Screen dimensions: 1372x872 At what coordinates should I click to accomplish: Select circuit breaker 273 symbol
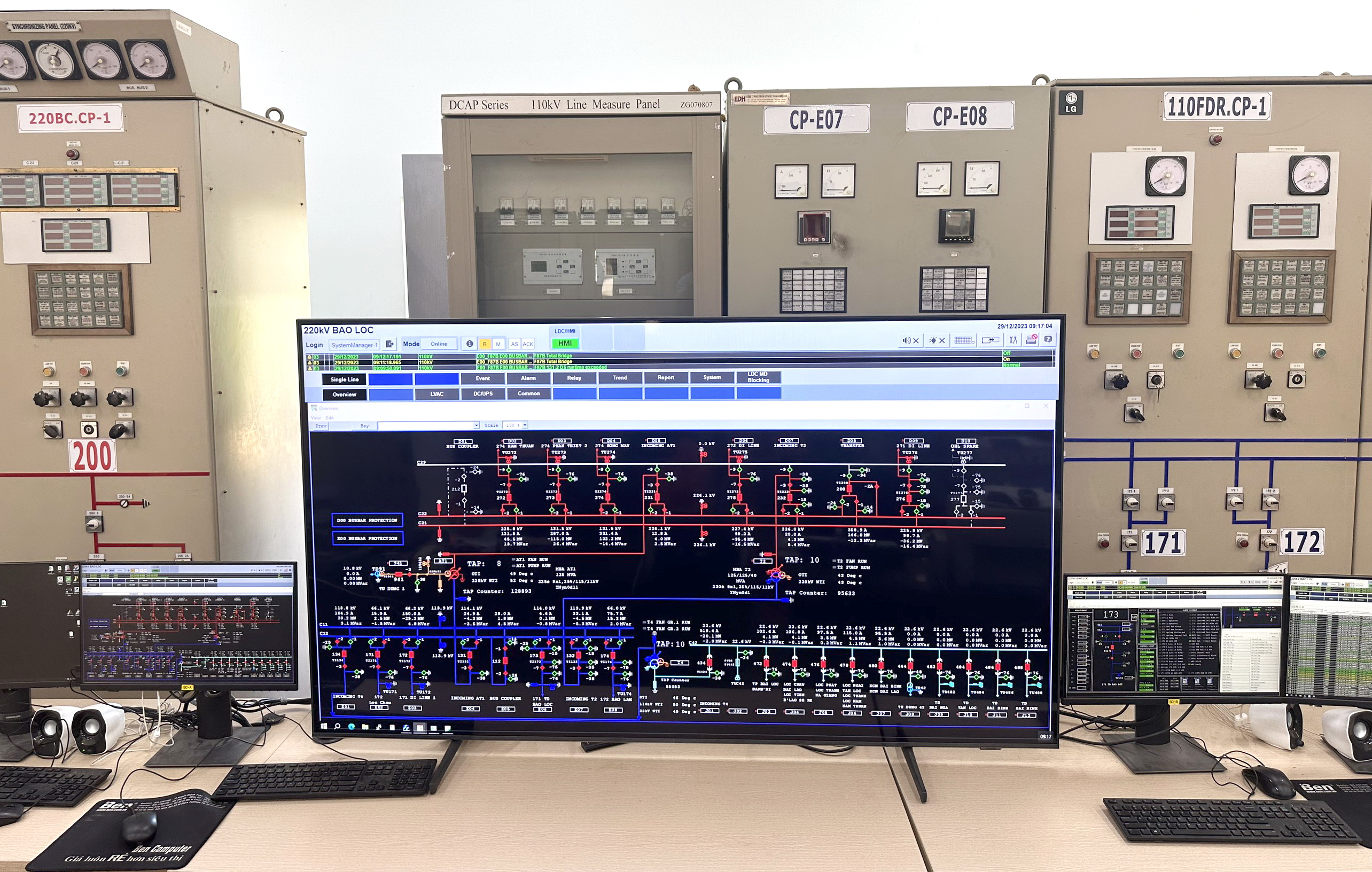pos(559,496)
